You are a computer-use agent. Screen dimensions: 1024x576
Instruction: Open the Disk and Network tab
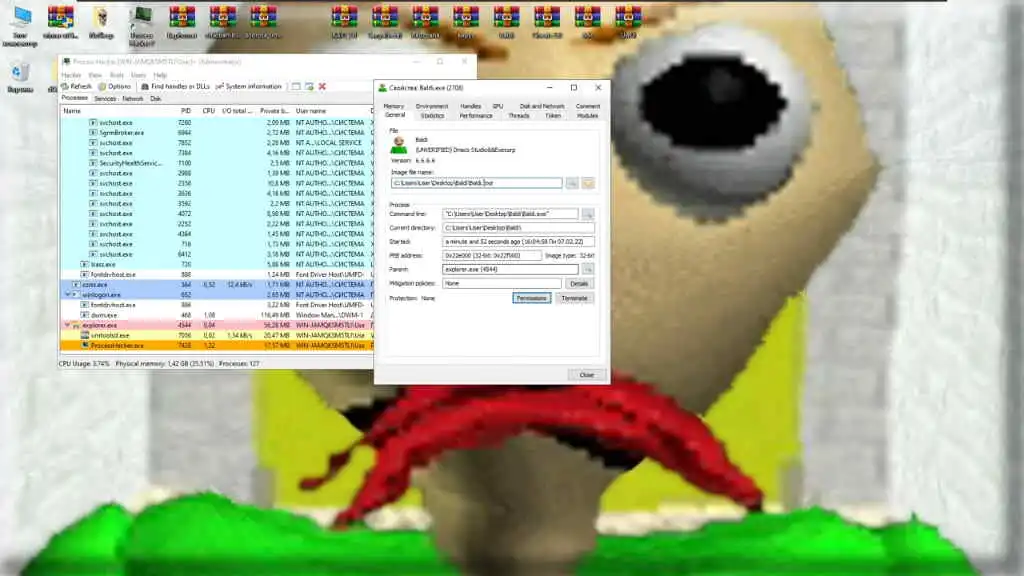coord(541,106)
